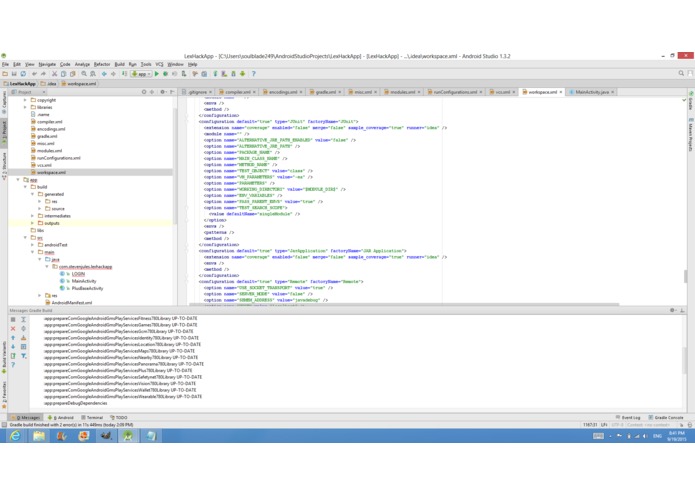The height and width of the screenshot is (494, 695).
Task: Open the Tools menu
Action: pos(146,65)
